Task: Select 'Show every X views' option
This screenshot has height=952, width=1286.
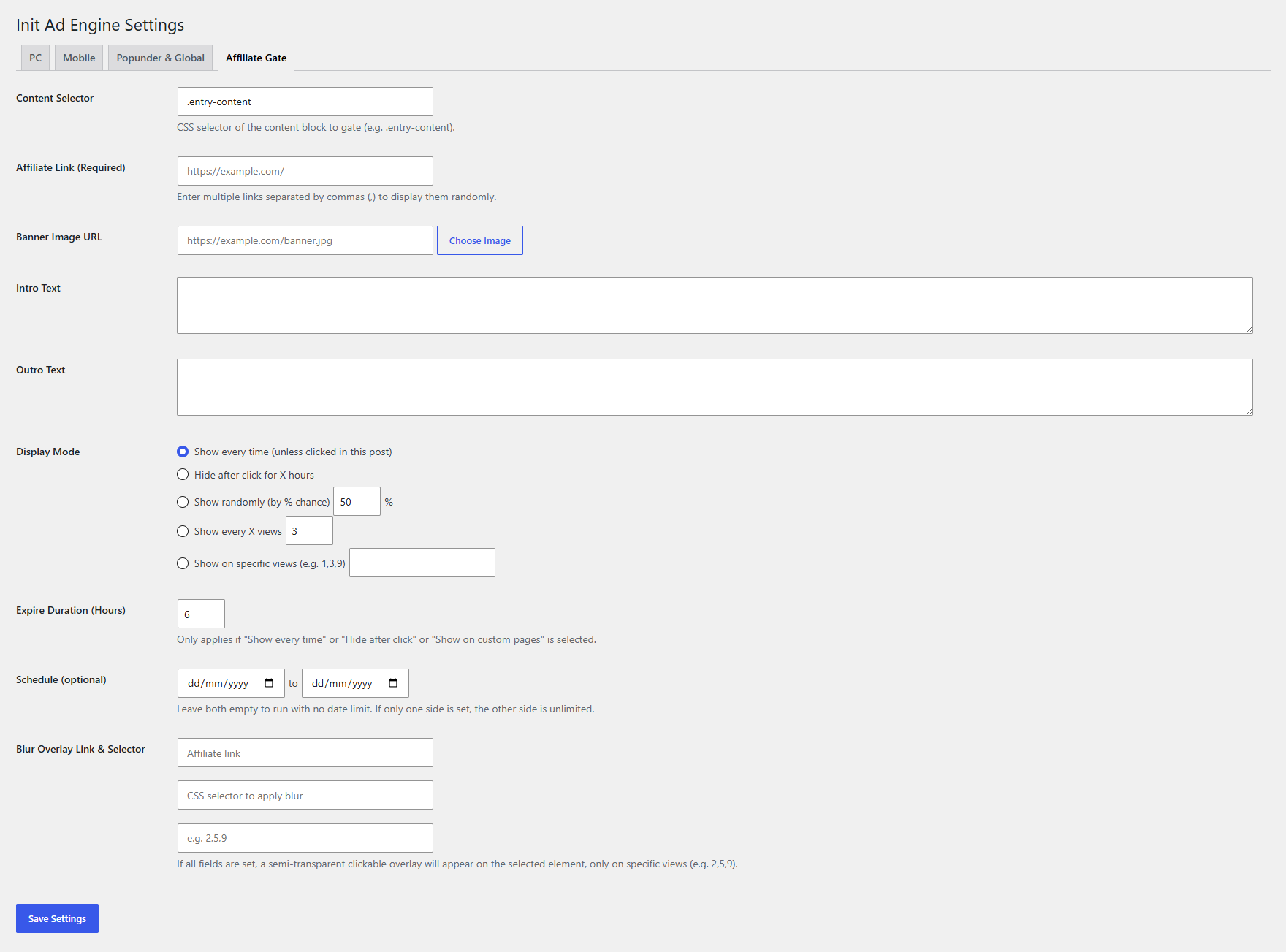Action: coord(183,531)
